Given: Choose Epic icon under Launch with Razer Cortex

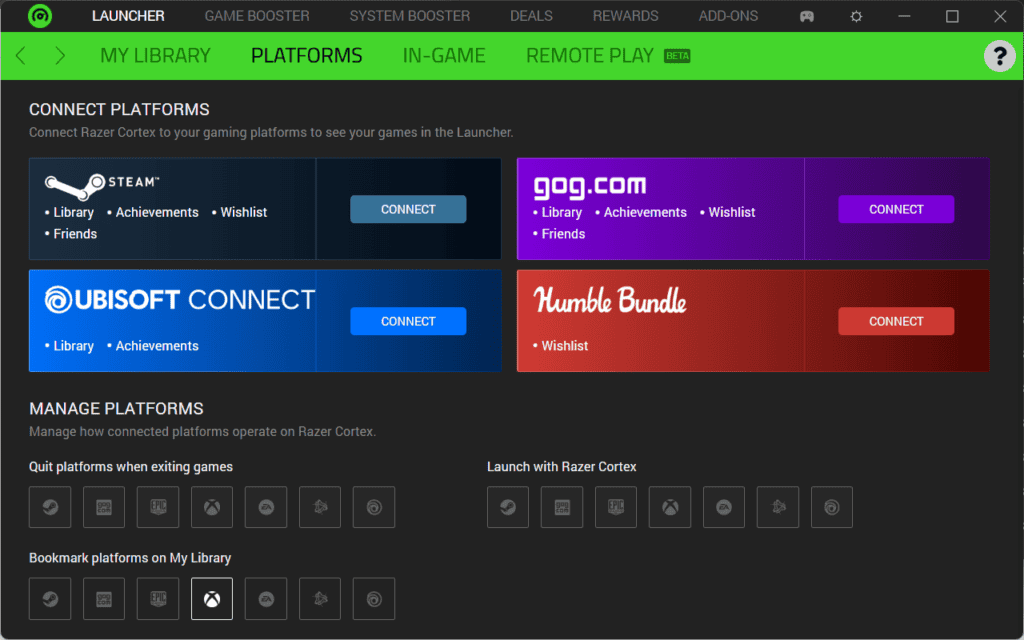Looking at the screenshot, I should click(616, 507).
